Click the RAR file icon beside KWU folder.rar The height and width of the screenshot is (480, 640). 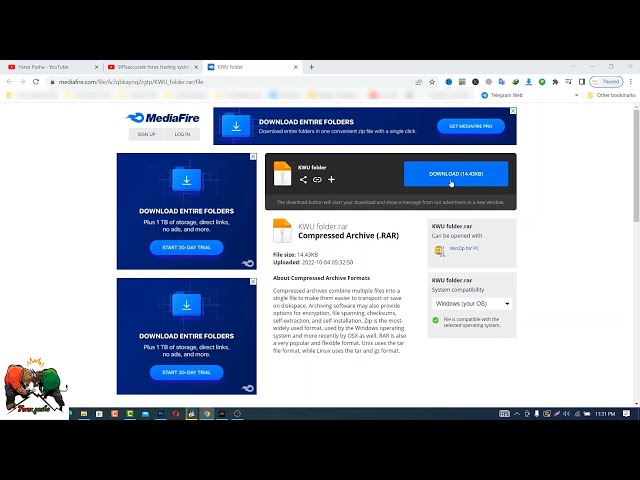coord(282,231)
